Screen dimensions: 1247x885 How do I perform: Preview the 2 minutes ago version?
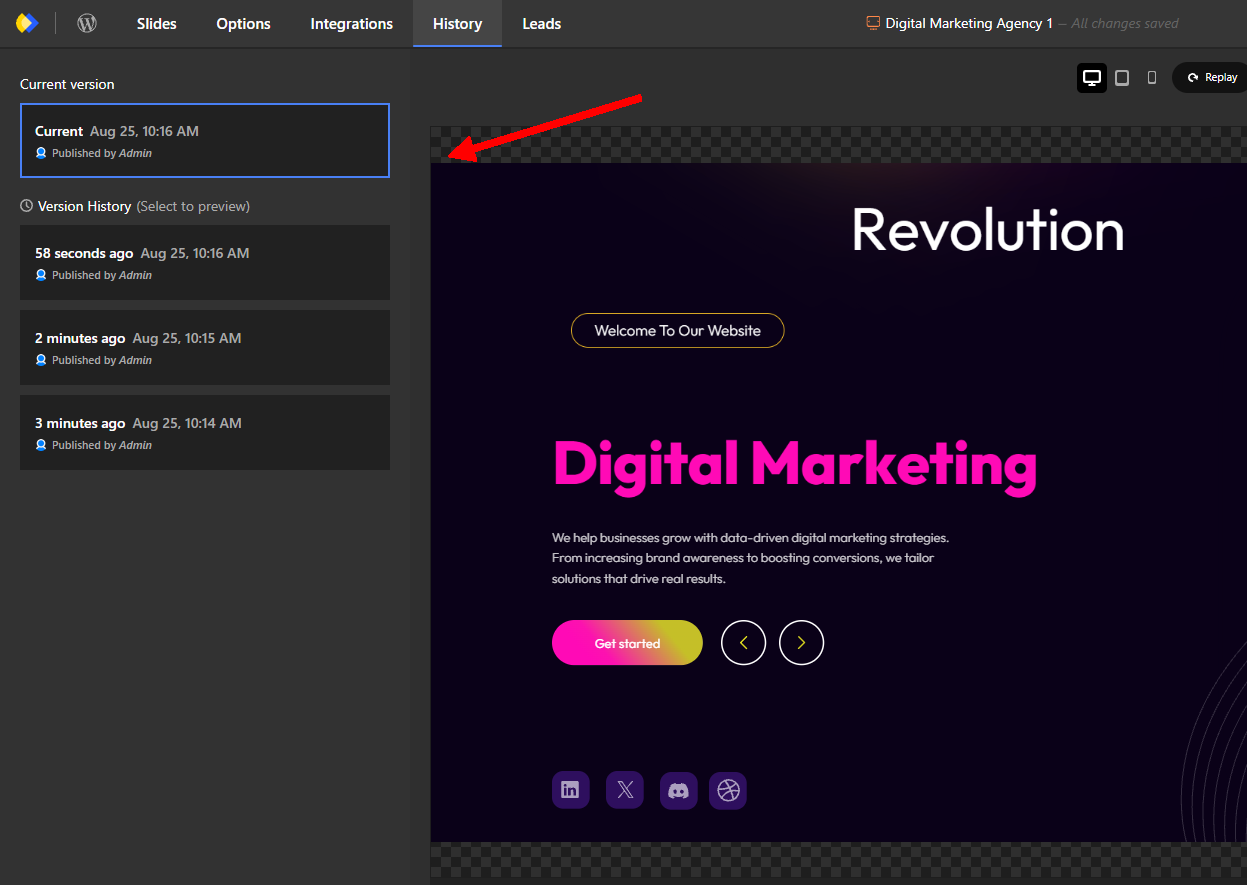point(205,347)
